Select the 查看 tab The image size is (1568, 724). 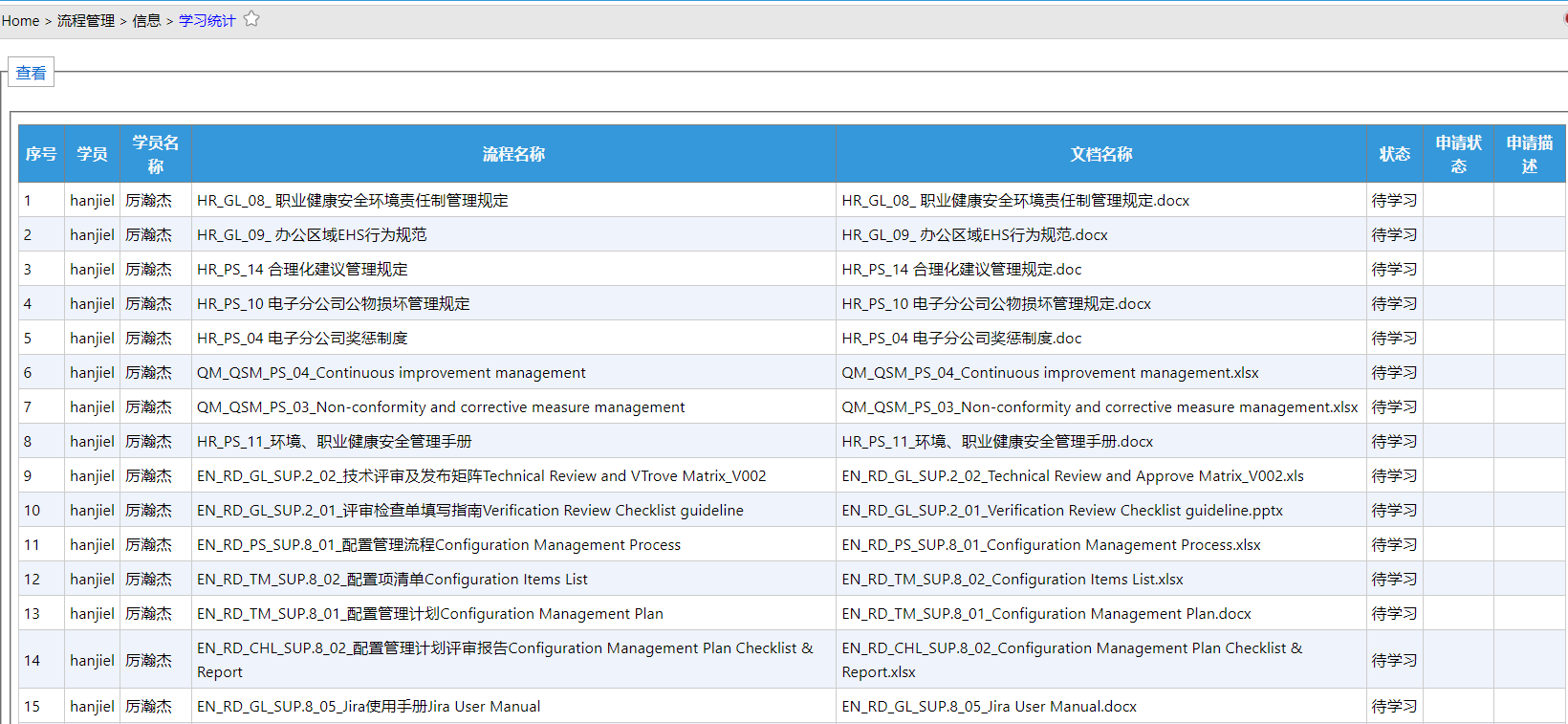click(31, 73)
